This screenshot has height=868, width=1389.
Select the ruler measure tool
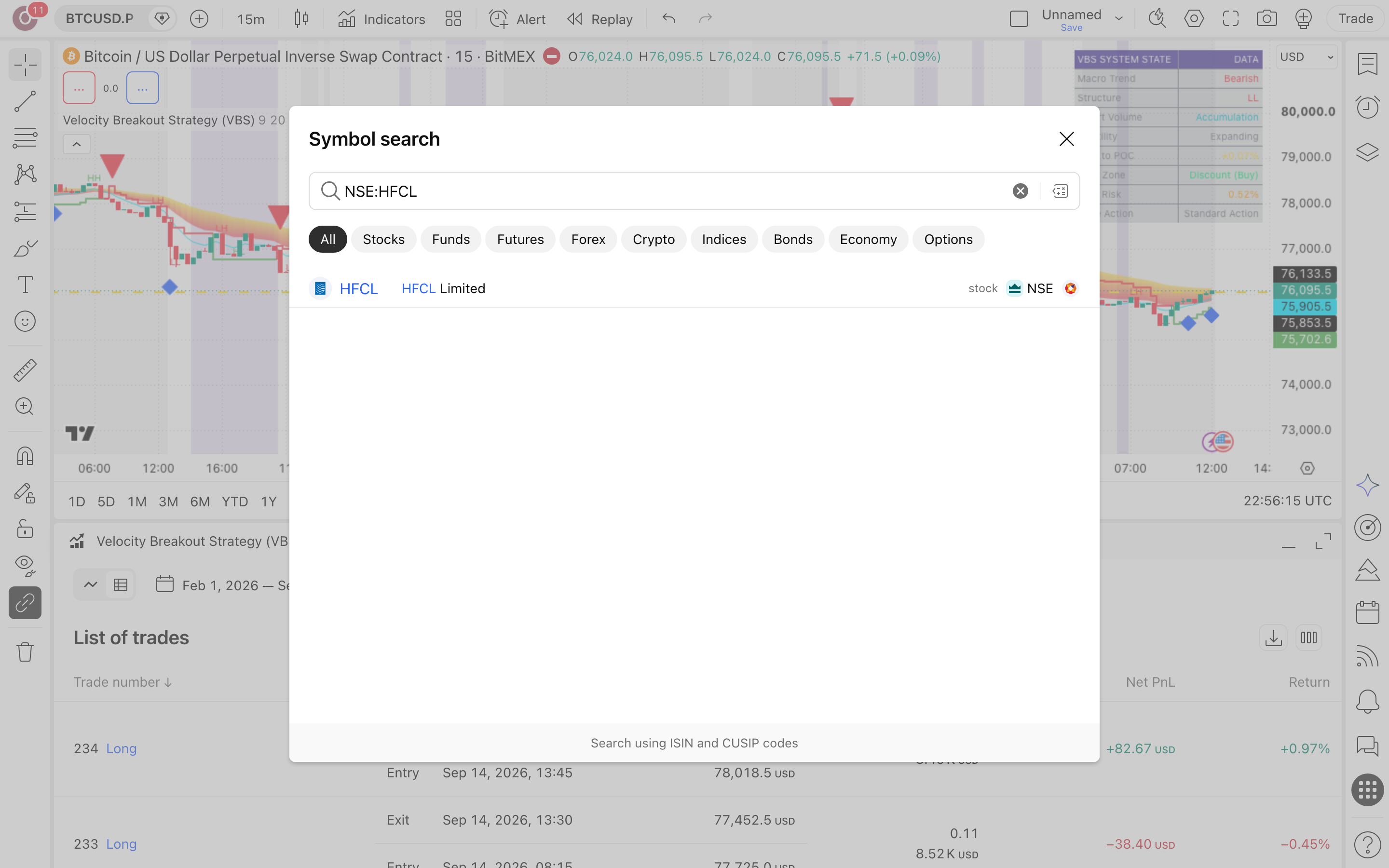tap(25, 370)
